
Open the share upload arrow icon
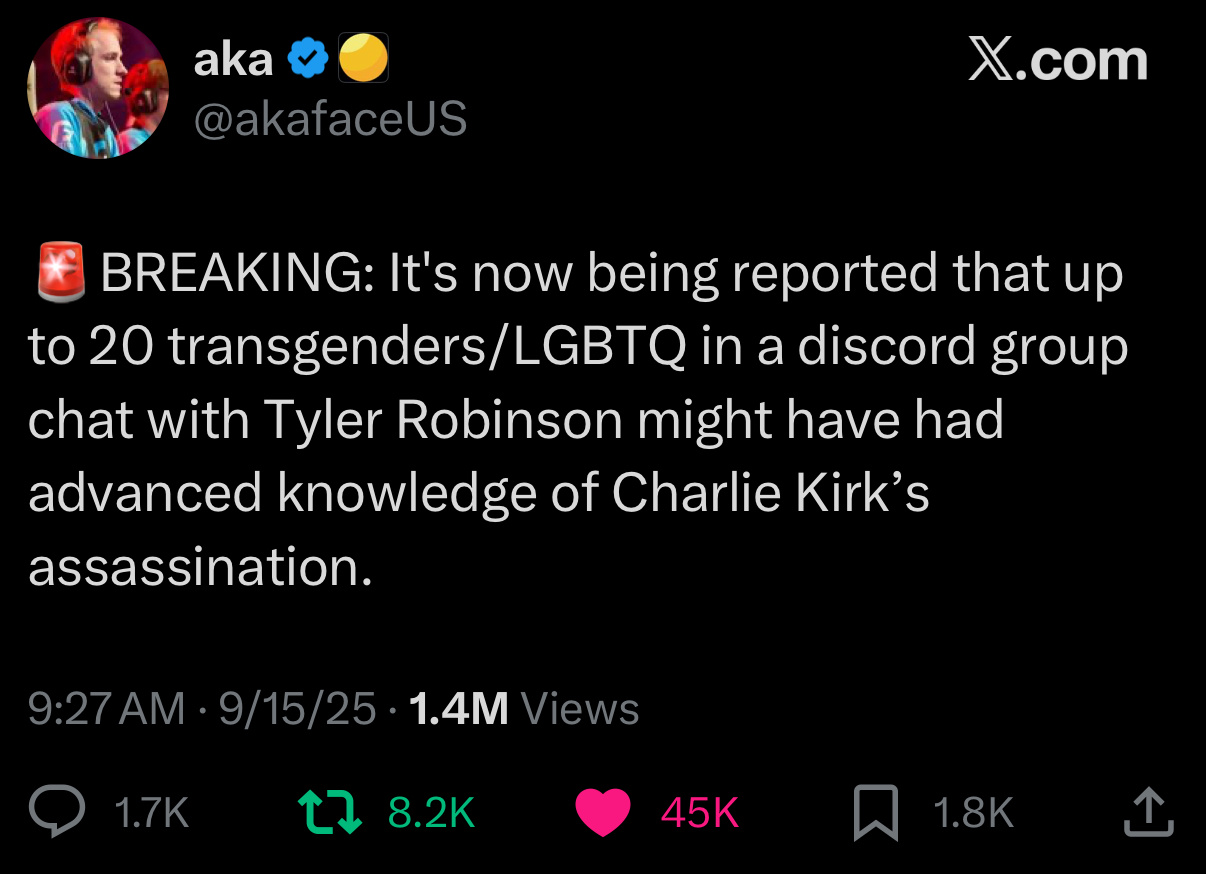click(1148, 812)
